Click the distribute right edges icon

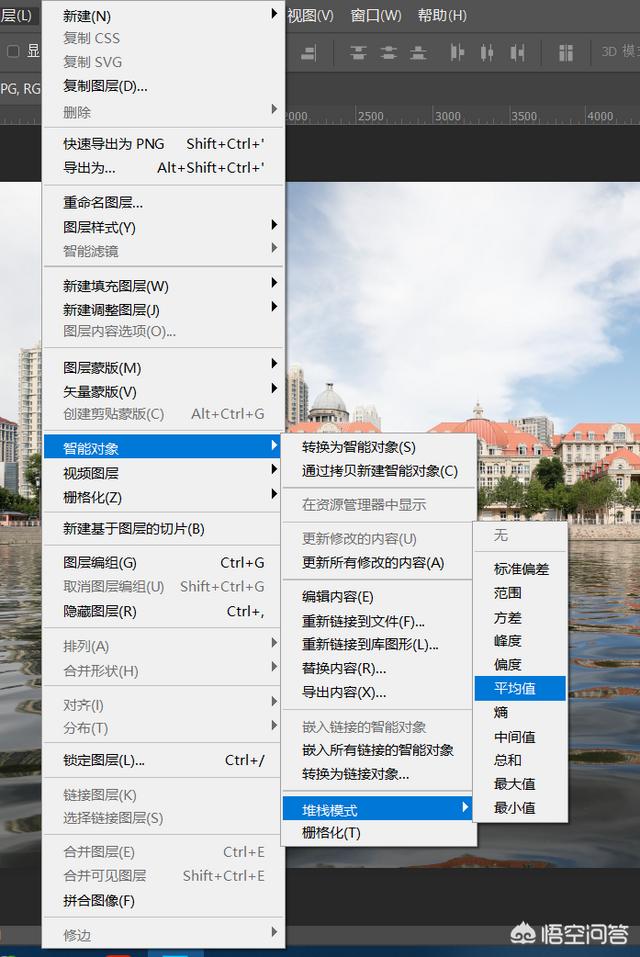click(516, 51)
